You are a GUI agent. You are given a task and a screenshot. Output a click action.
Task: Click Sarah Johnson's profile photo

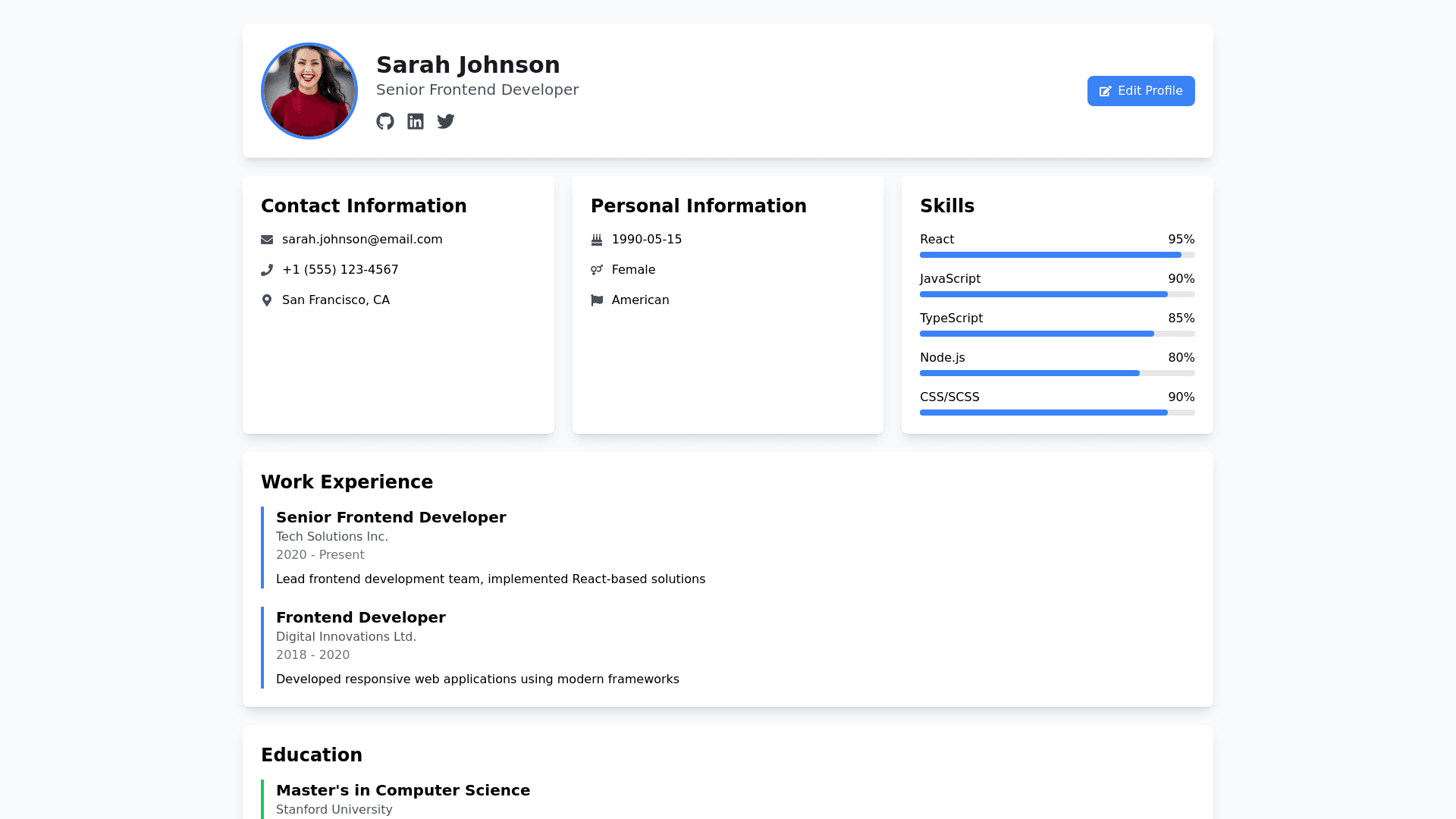pos(309,91)
